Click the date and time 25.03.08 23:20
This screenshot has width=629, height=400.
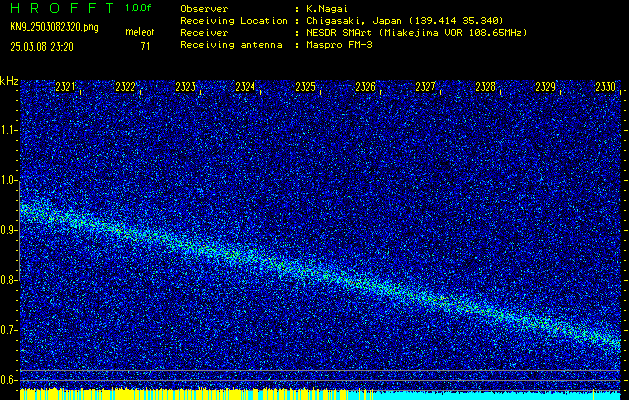coord(42,47)
